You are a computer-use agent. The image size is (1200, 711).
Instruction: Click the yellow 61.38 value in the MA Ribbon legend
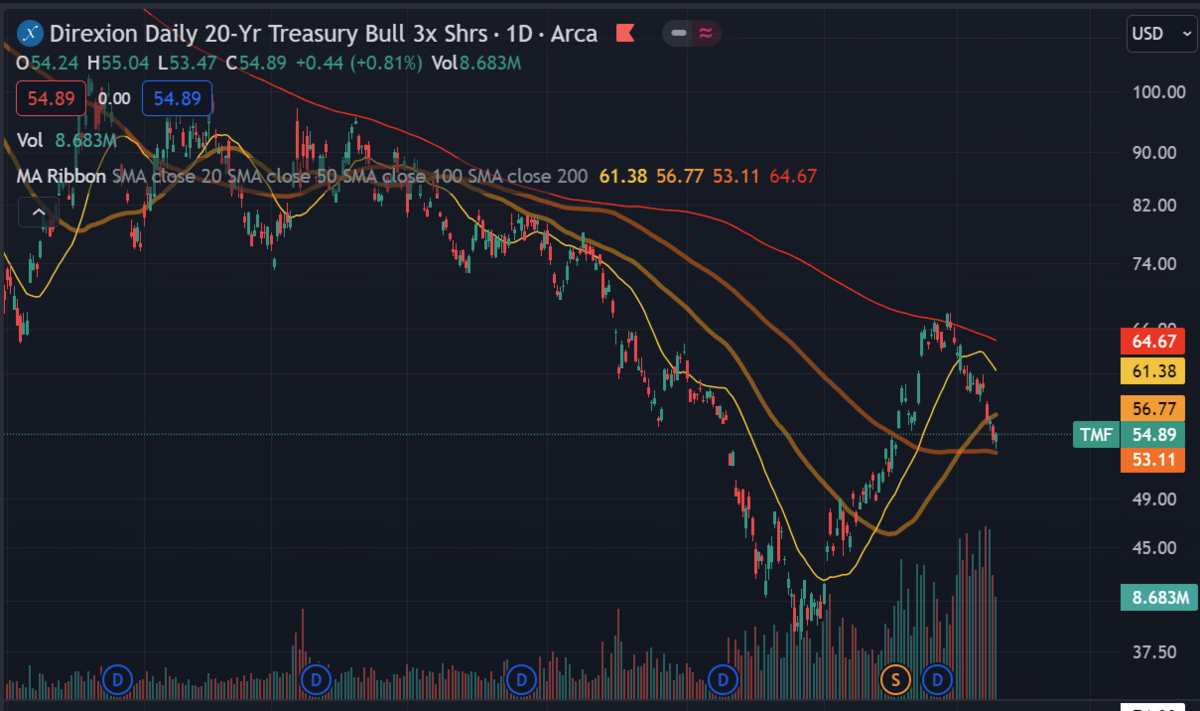622,177
